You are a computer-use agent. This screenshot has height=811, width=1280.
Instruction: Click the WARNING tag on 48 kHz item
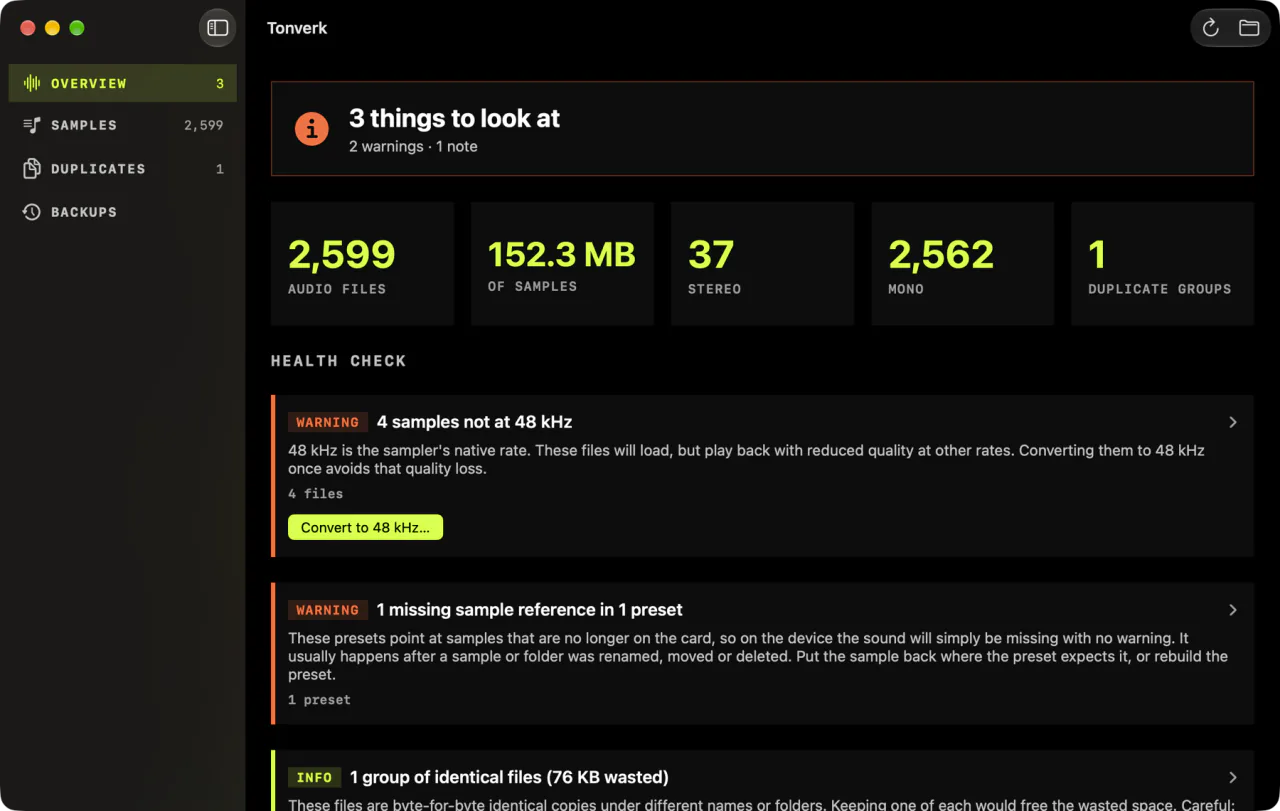tap(328, 422)
